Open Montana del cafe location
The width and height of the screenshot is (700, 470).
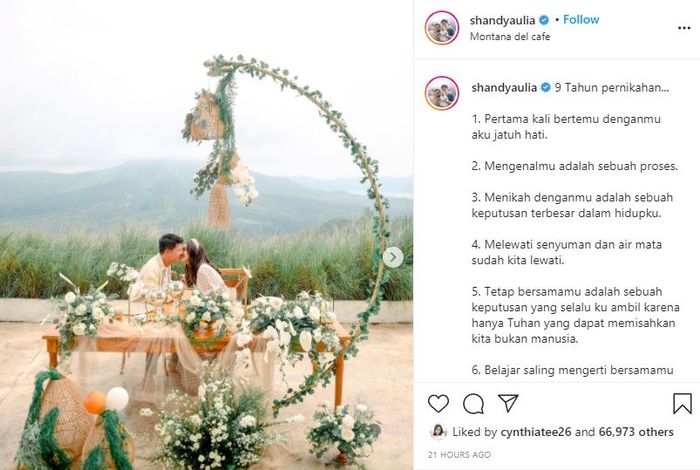click(x=510, y=37)
